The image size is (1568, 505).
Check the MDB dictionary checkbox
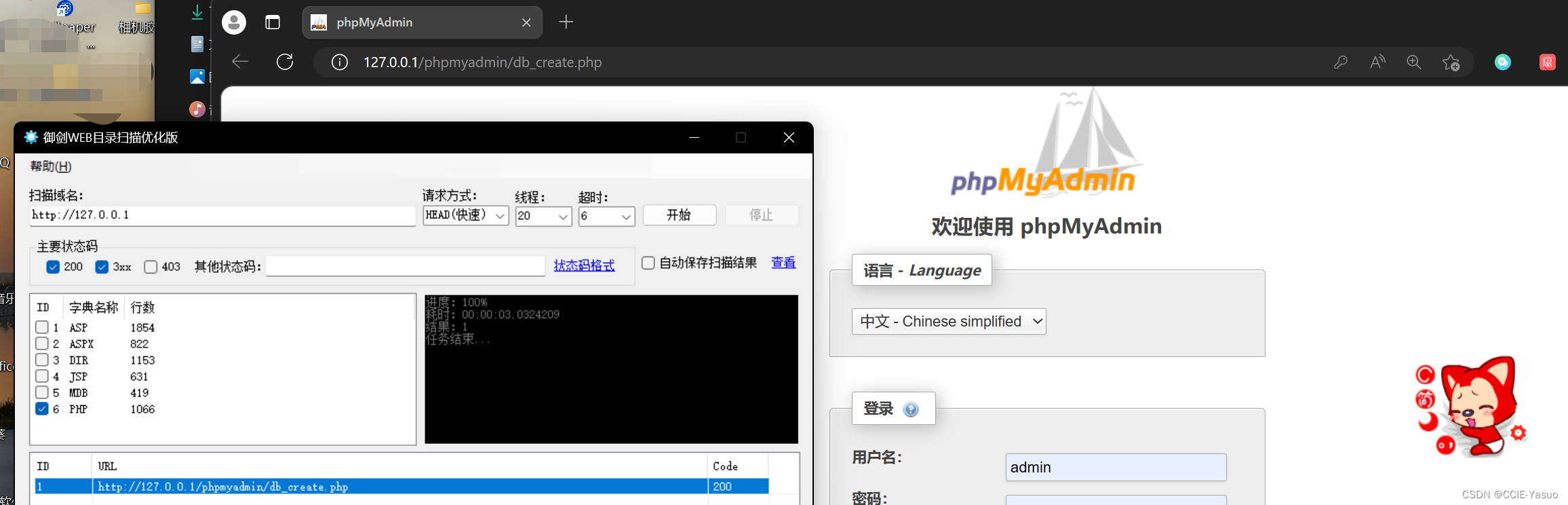pos(42,392)
